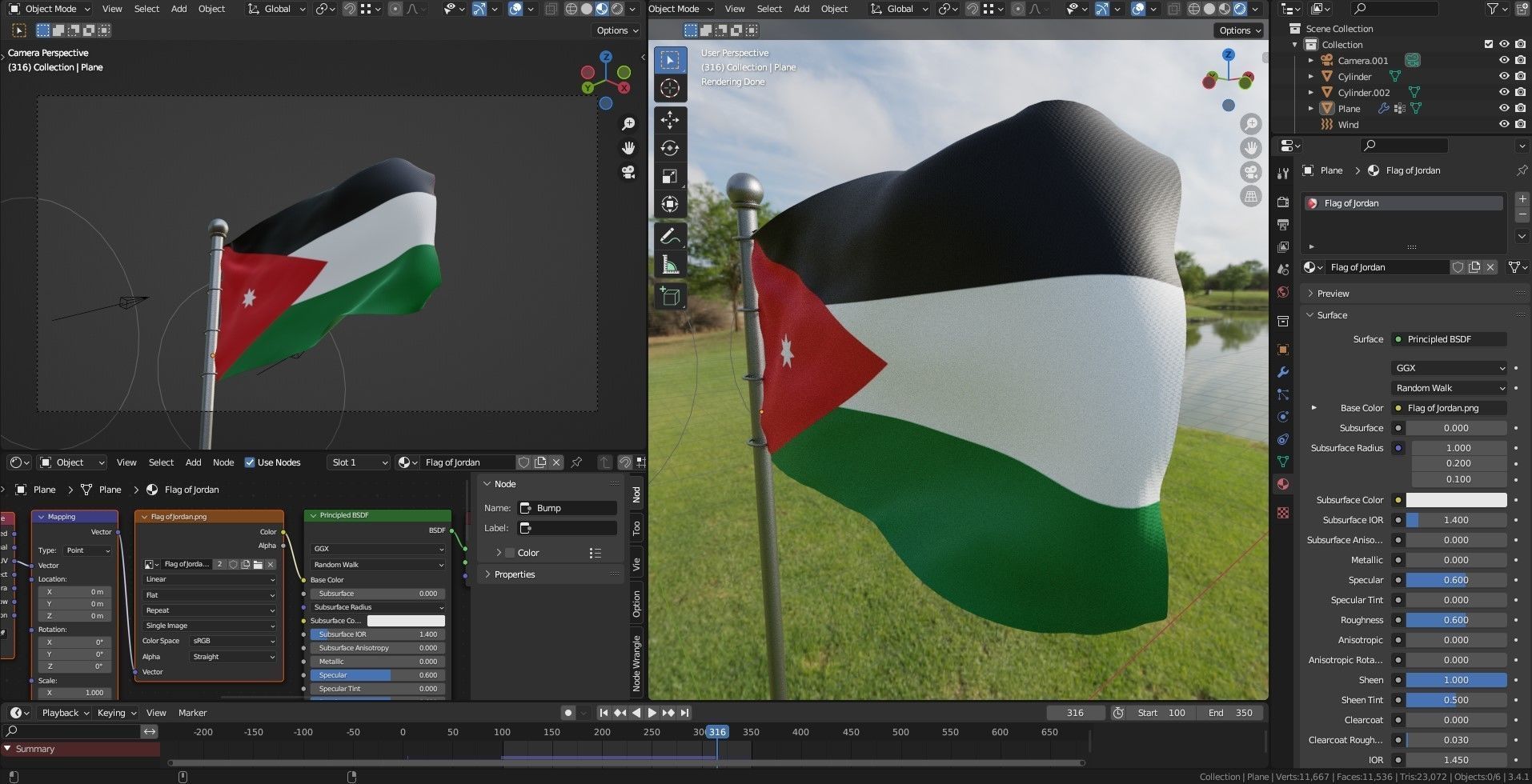Toggle auto keying record button in timeline

point(568,713)
